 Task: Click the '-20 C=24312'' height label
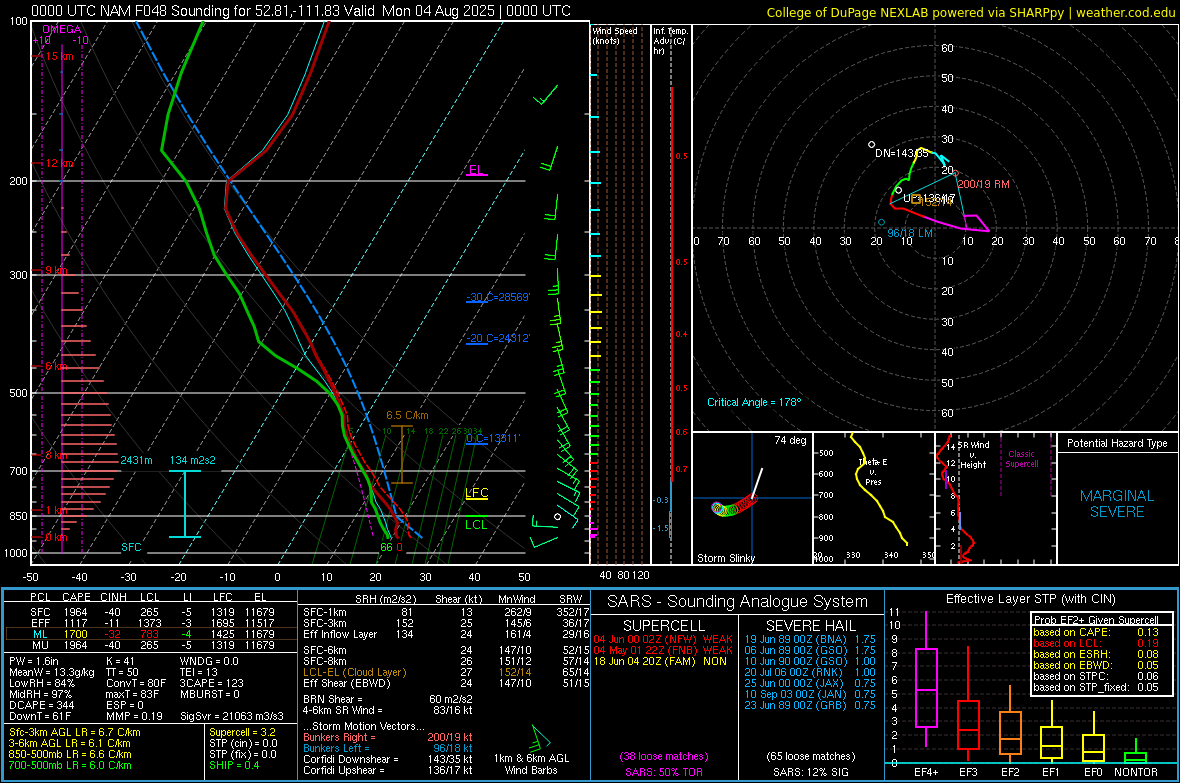[498, 338]
